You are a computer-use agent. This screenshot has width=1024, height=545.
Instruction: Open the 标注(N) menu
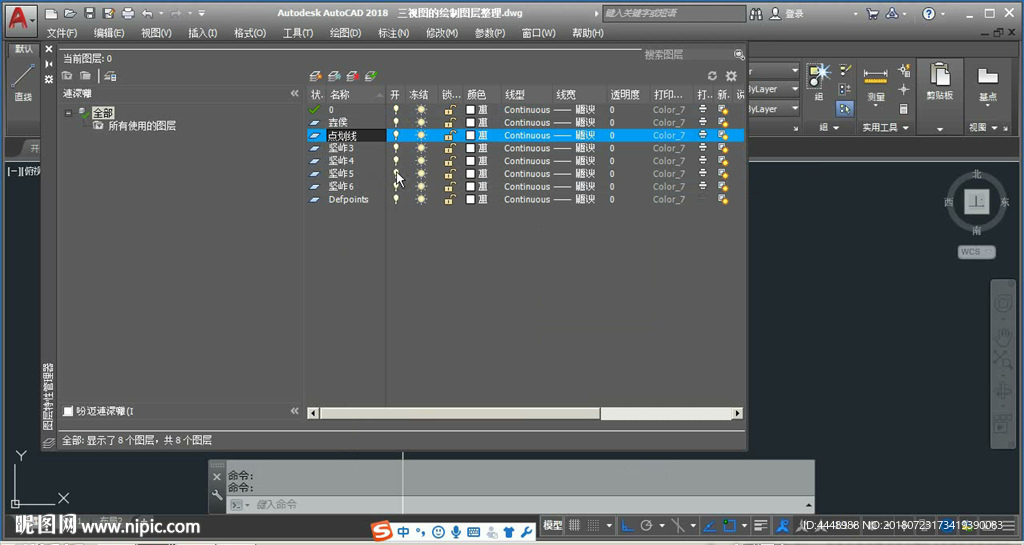coord(394,33)
